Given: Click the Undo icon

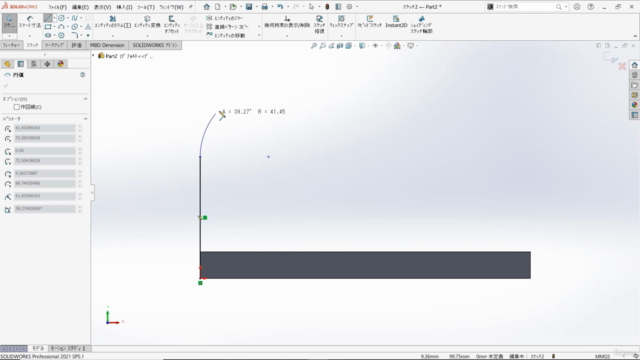Looking at the screenshot, I should 280,7.
